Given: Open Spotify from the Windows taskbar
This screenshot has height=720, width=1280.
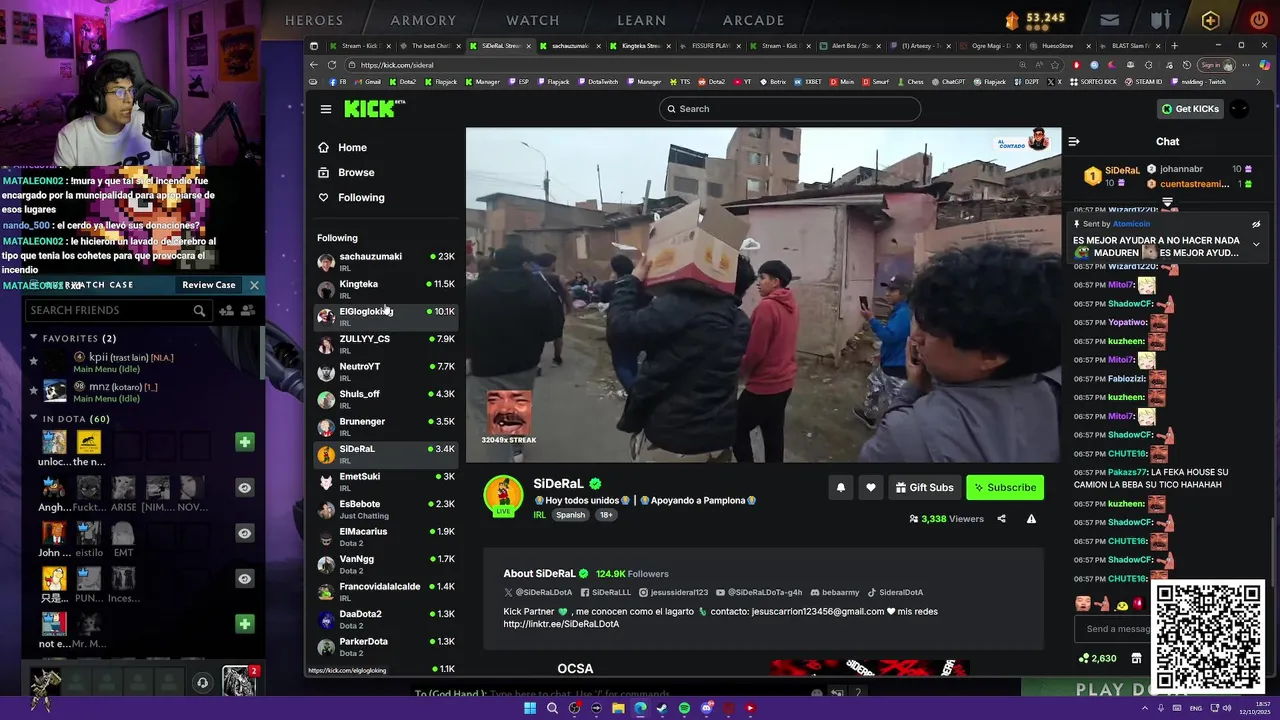Looking at the screenshot, I should click(x=684, y=708).
